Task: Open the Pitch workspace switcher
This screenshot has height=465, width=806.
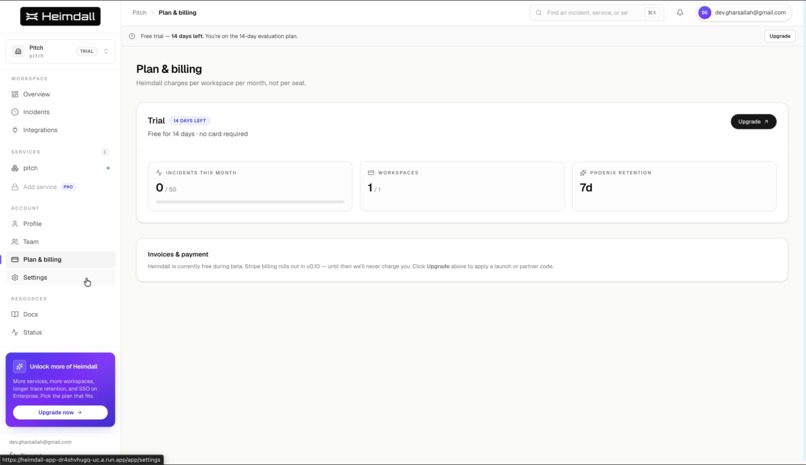Action: click(60, 51)
